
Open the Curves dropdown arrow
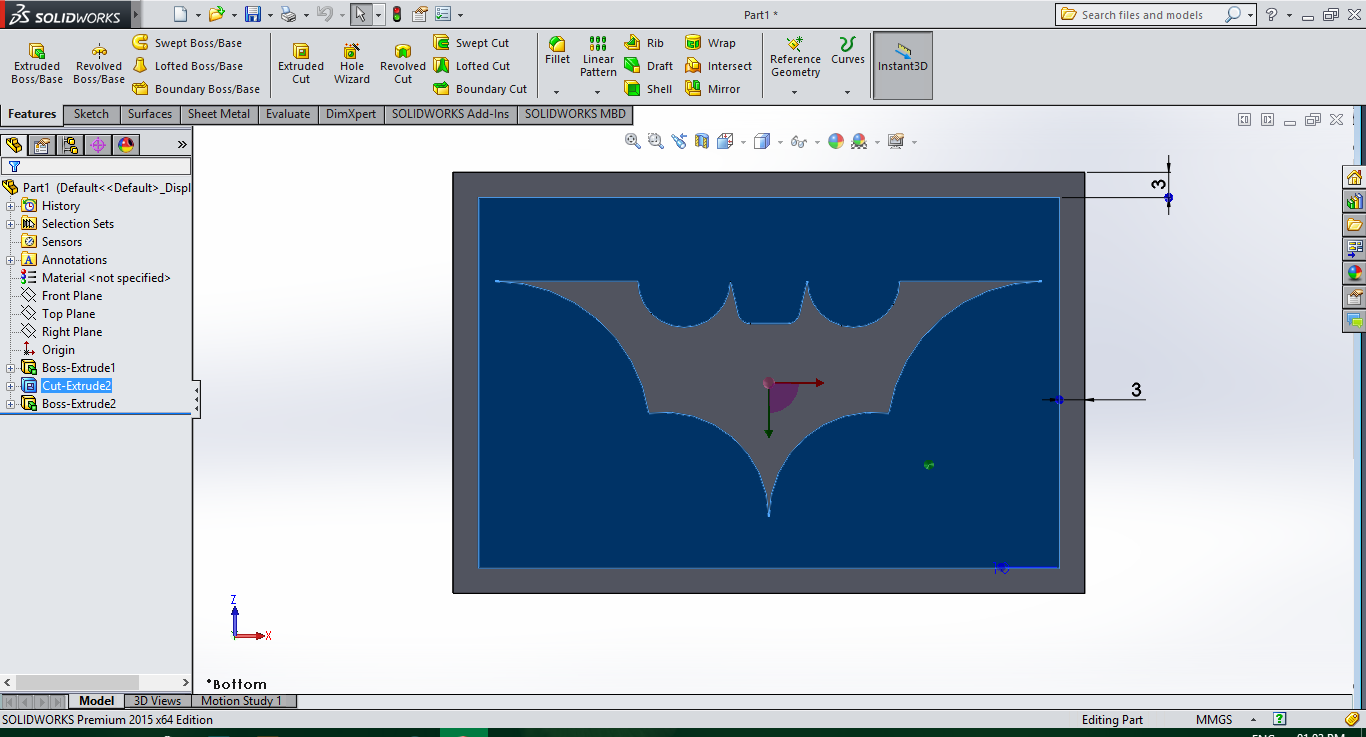[x=848, y=92]
